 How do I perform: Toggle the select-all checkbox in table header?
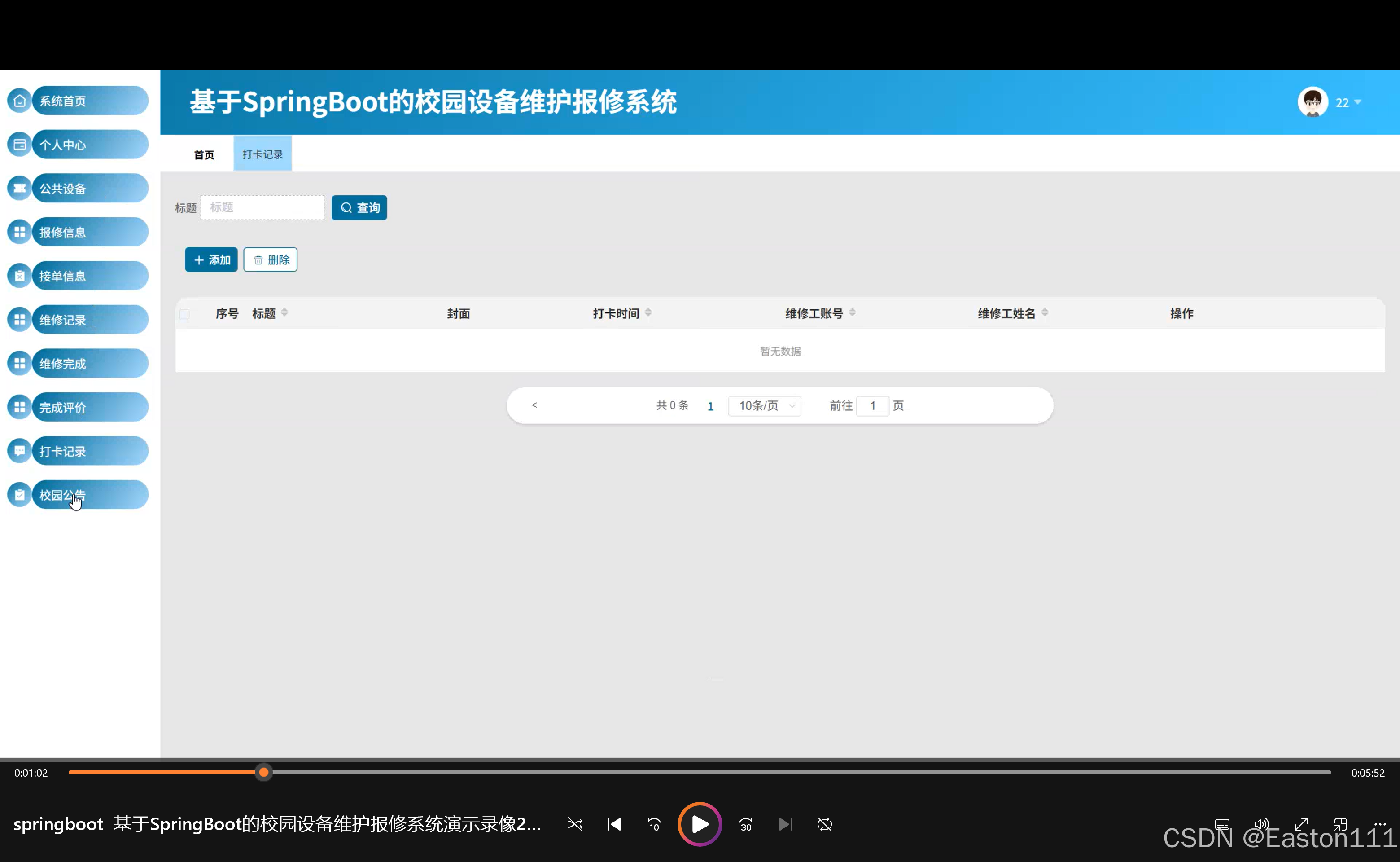point(184,314)
